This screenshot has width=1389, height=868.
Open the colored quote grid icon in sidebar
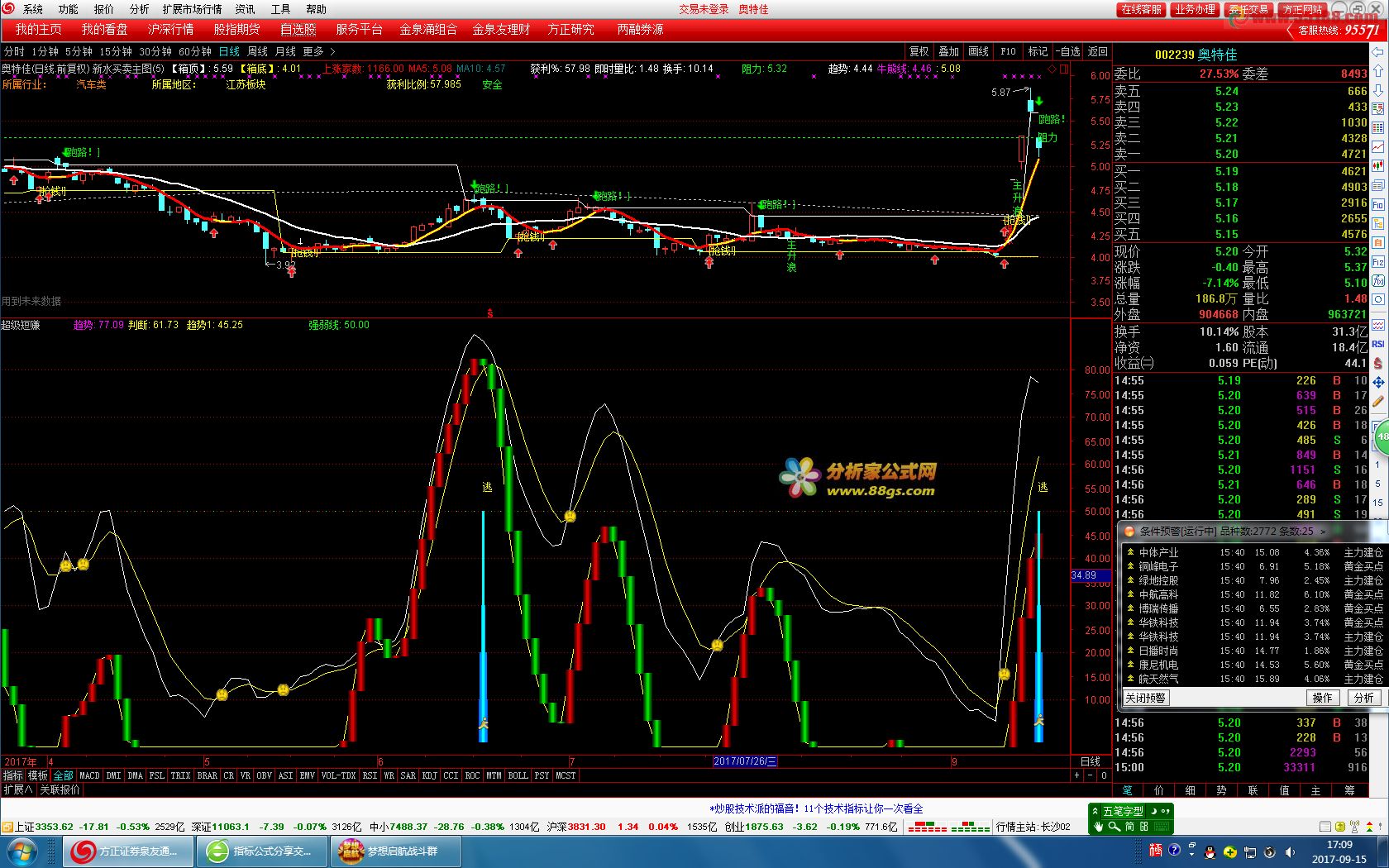pos(1378,127)
